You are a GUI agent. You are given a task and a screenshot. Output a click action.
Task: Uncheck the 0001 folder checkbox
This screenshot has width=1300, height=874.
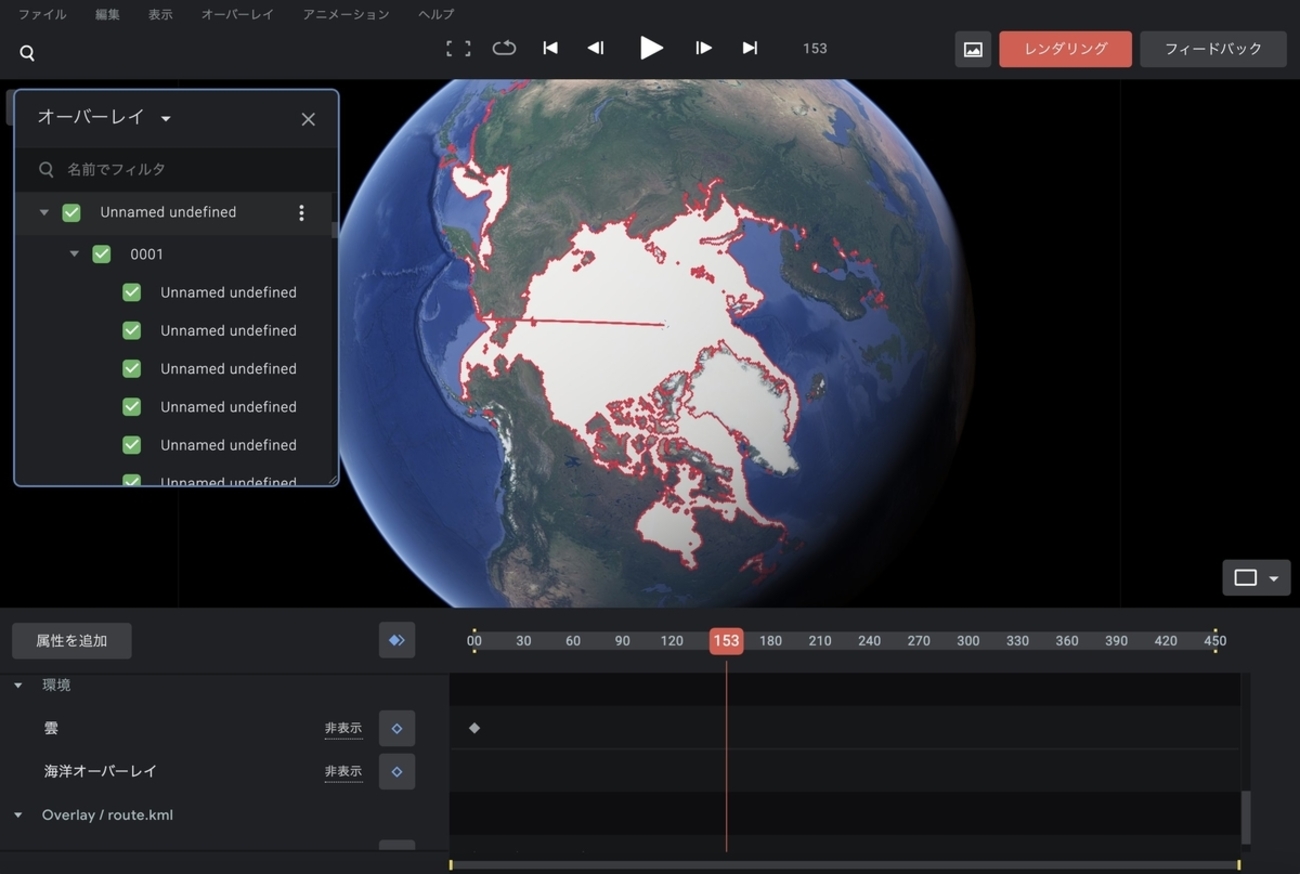pyautogui.click(x=101, y=254)
